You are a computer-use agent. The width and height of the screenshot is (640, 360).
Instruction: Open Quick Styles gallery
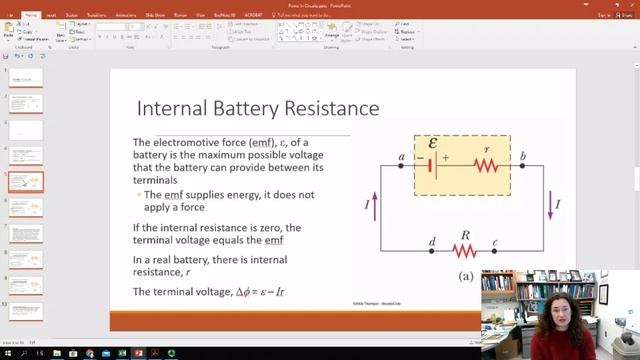click(x=347, y=32)
